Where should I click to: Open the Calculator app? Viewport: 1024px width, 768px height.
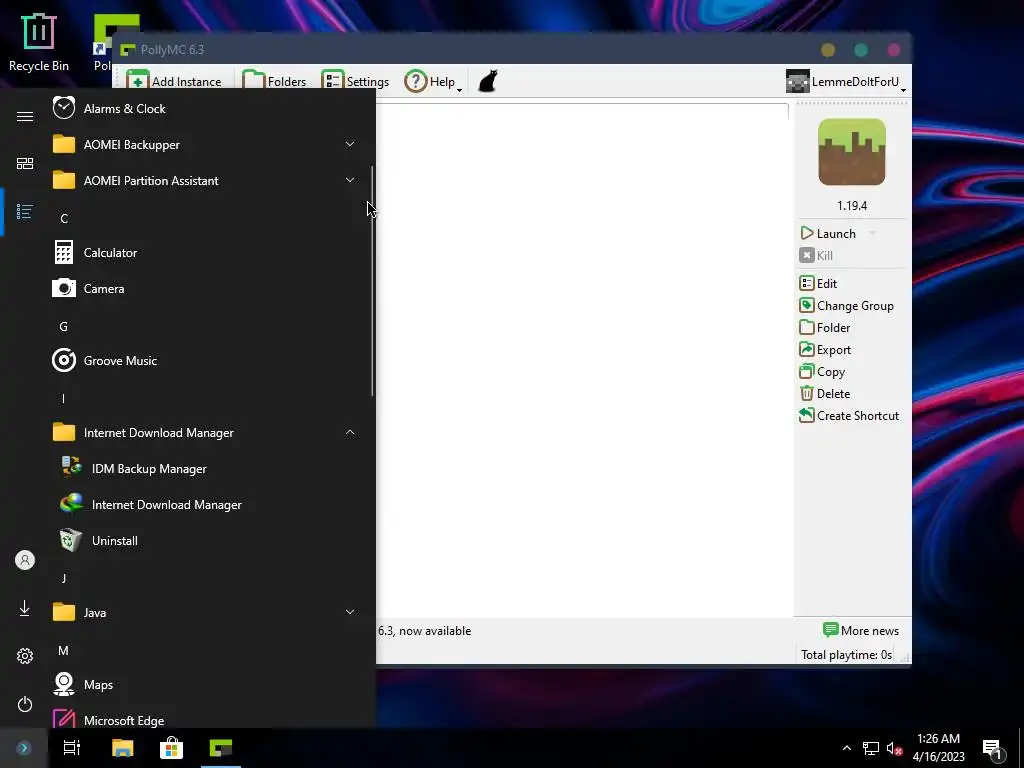pyautogui.click(x=206, y=252)
